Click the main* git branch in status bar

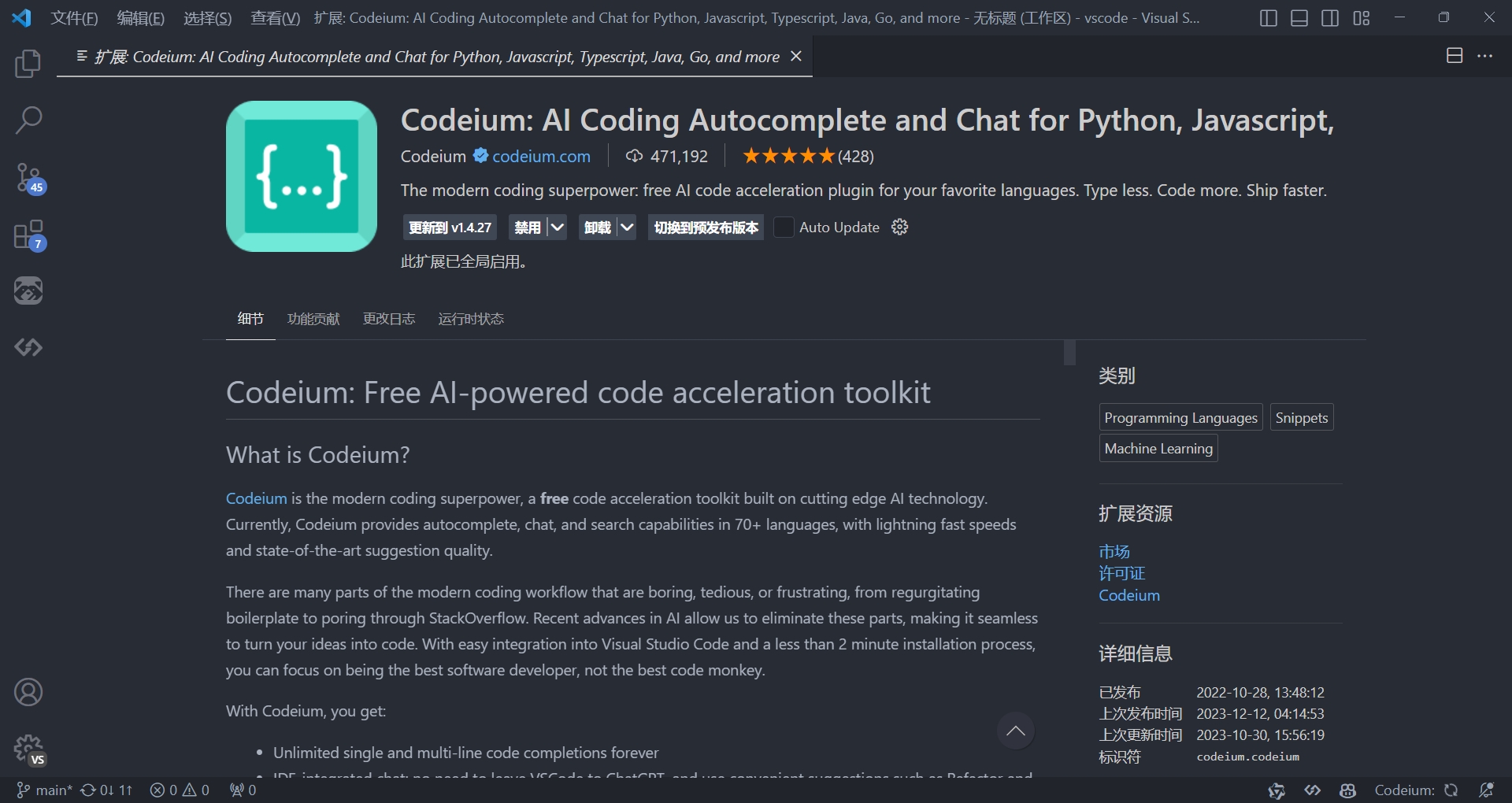point(44,790)
